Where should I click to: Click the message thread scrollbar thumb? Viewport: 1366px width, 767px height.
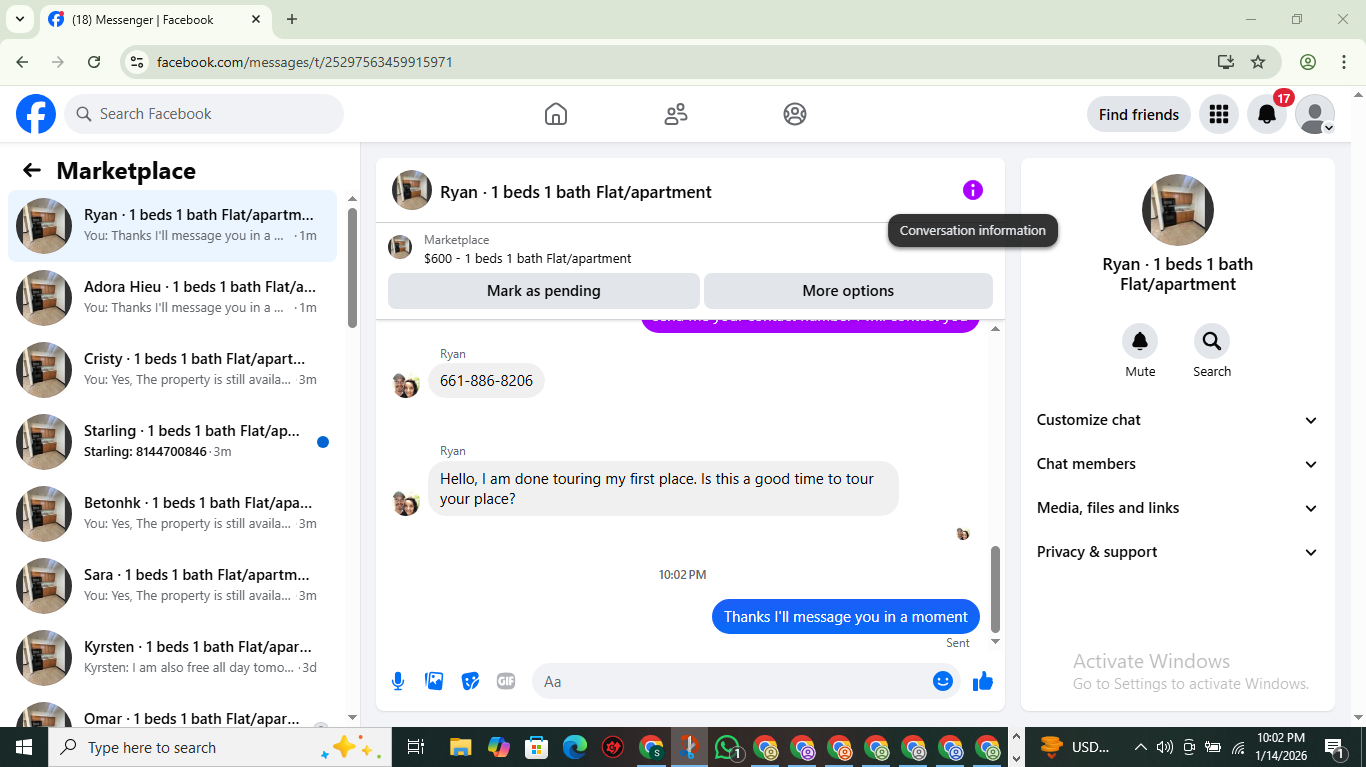(x=995, y=589)
